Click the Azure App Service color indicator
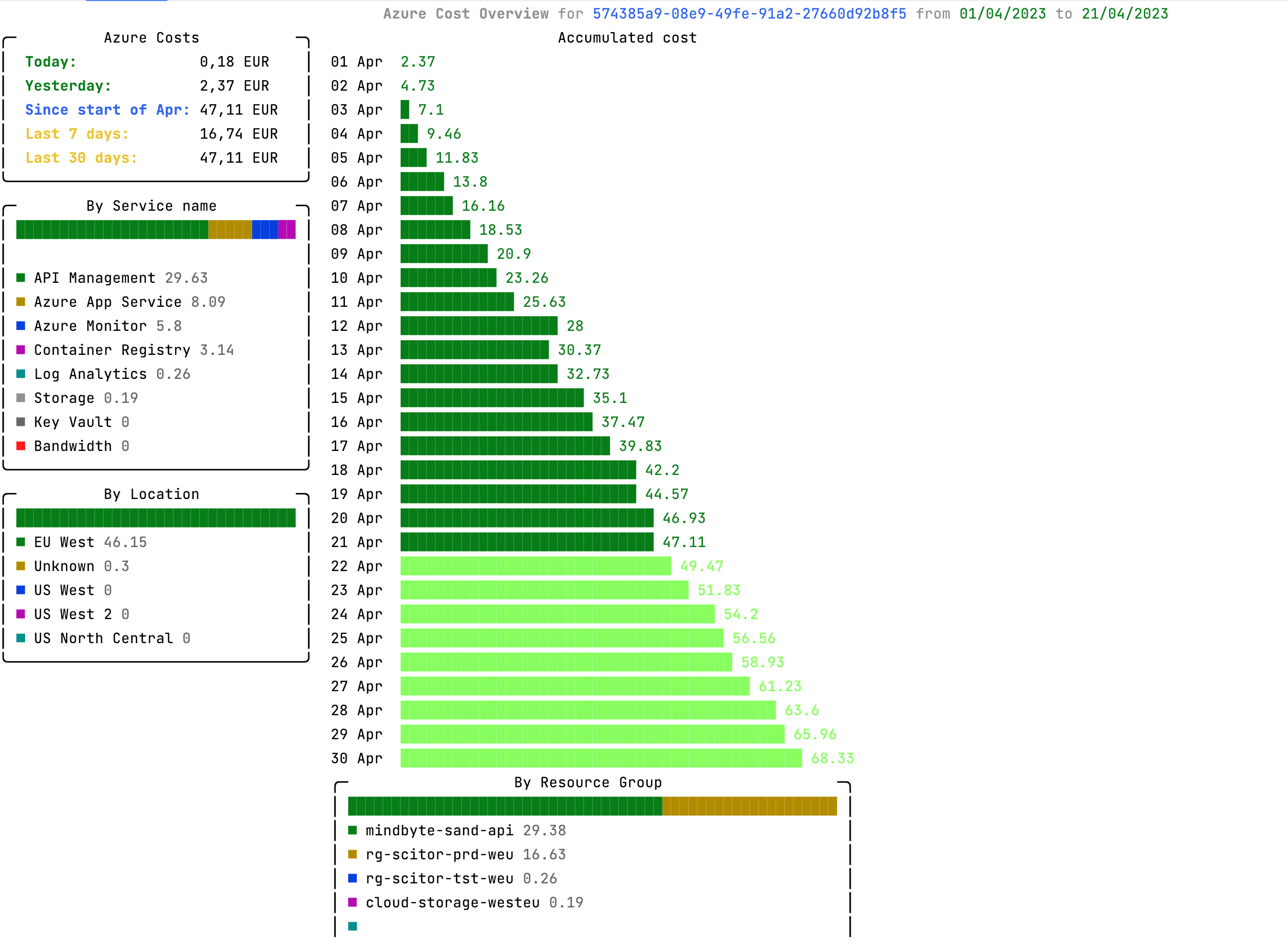The image size is (1288, 950). pyautogui.click(x=21, y=302)
